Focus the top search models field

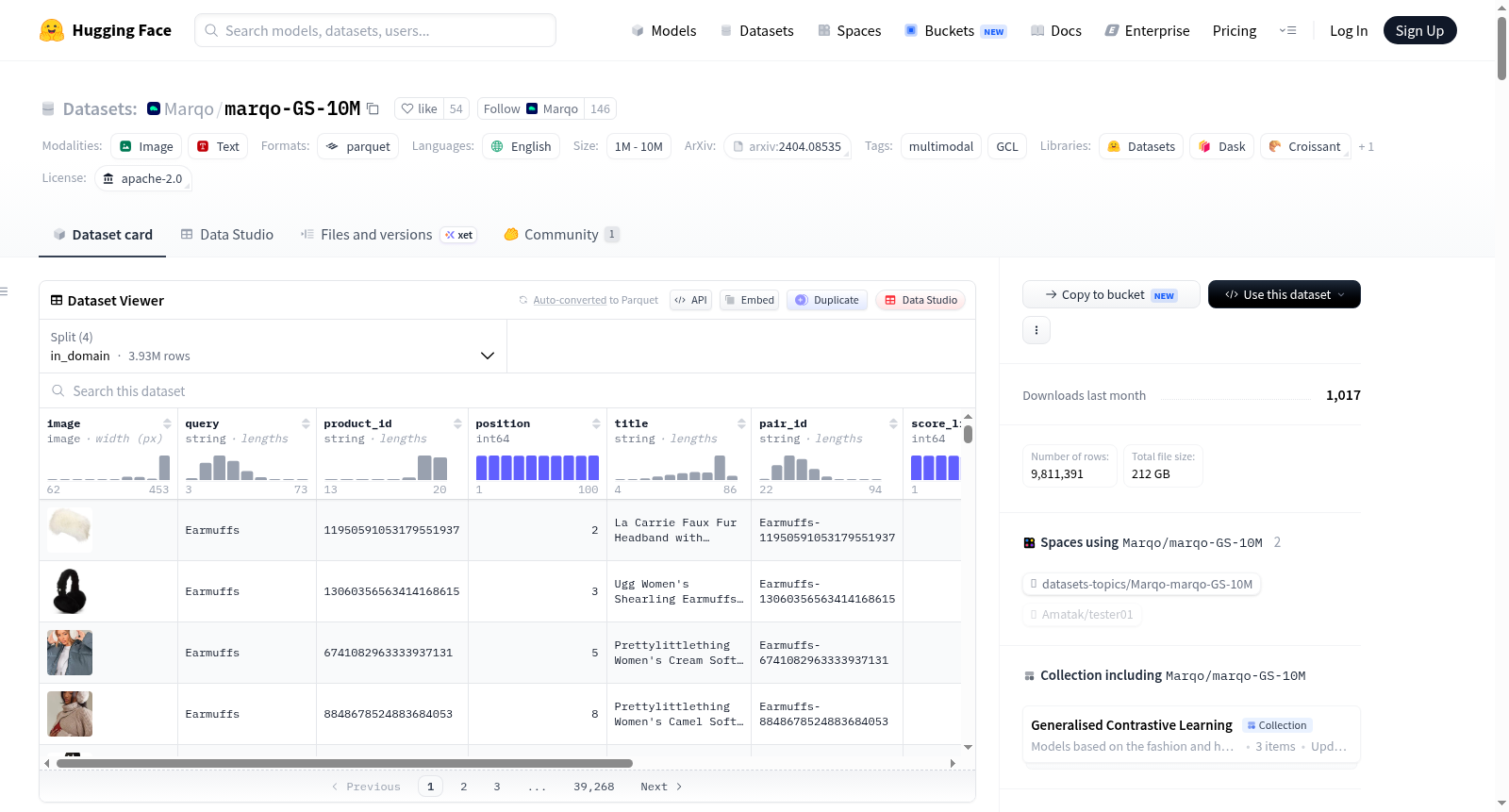click(x=375, y=30)
